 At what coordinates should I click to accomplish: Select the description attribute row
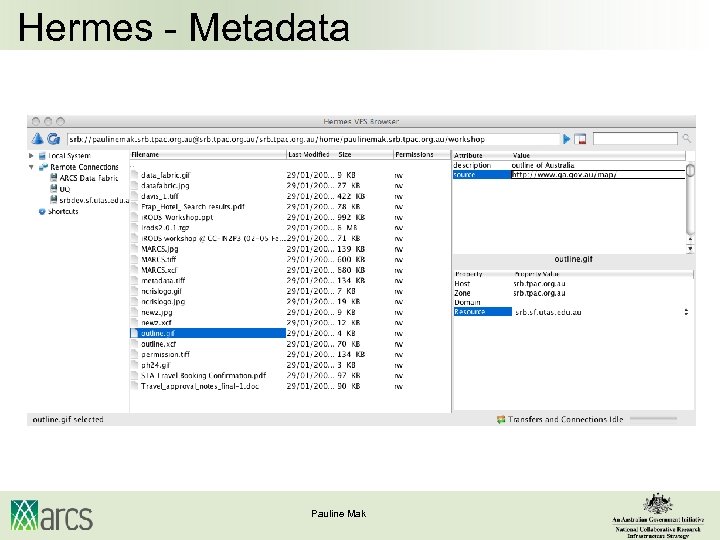[568, 165]
